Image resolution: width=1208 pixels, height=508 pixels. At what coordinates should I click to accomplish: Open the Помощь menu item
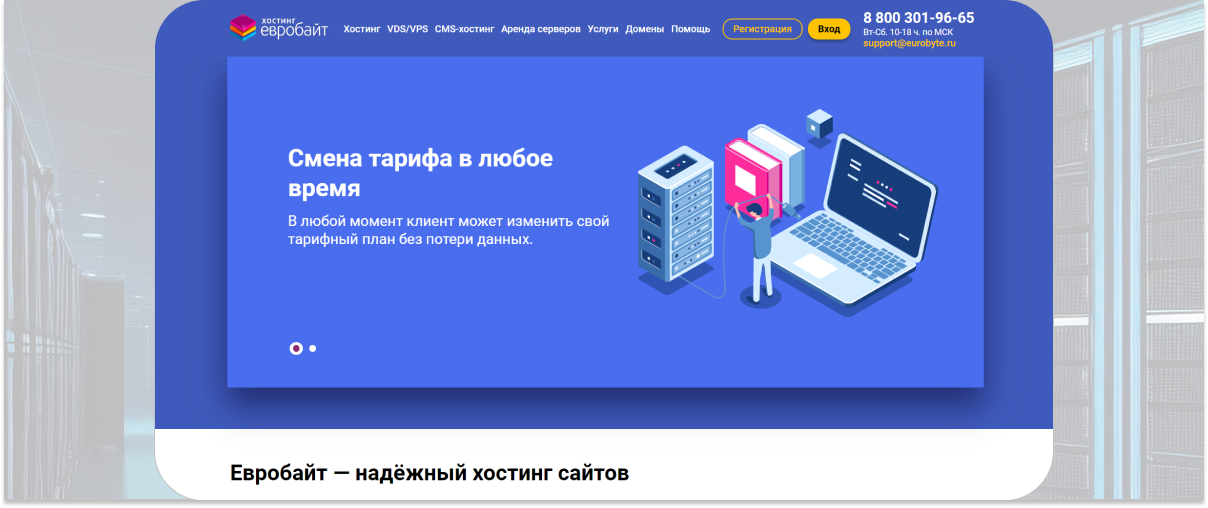pyautogui.click(x=691, y=29)
